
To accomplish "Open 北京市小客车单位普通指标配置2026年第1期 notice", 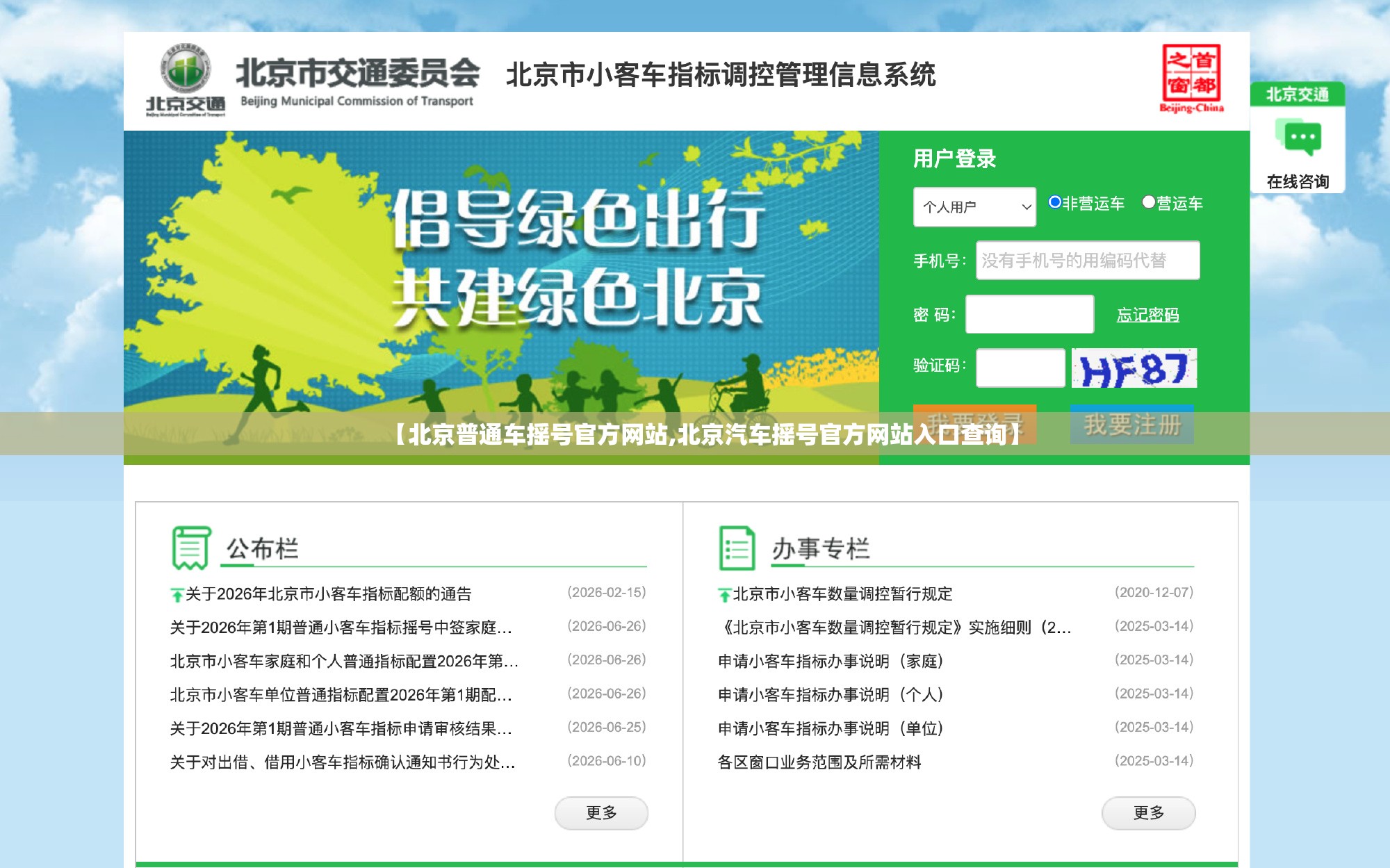I will [341, 695].
